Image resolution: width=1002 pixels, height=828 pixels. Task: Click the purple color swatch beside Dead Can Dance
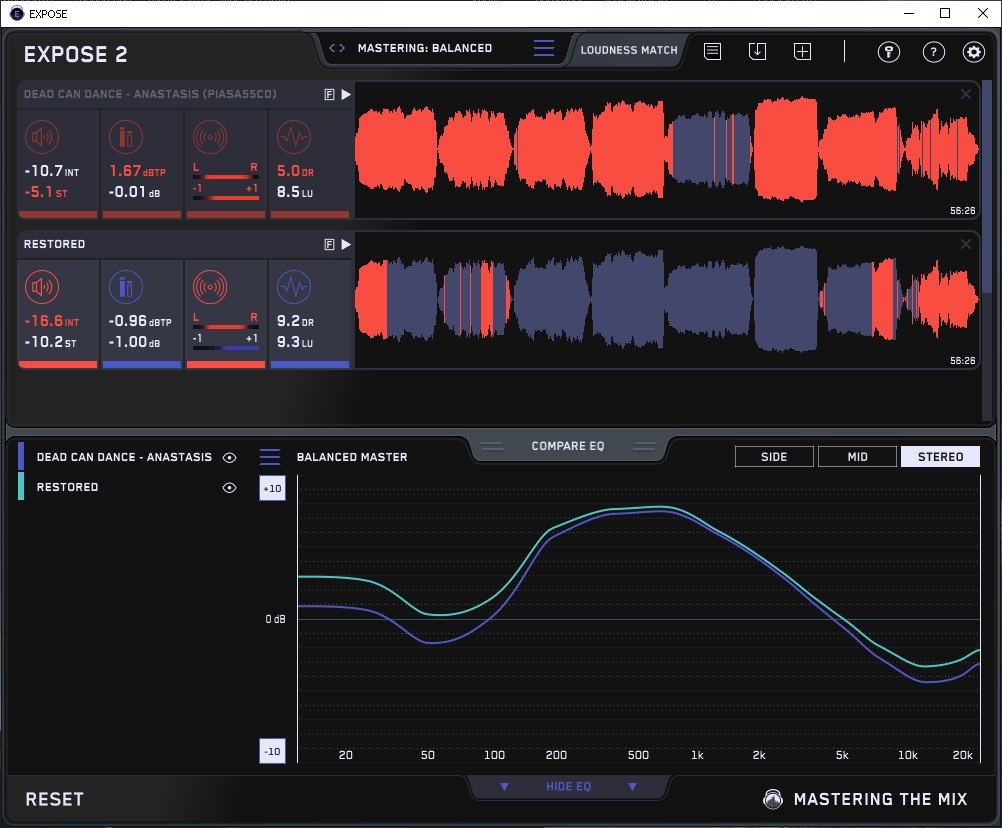point(21,457)
